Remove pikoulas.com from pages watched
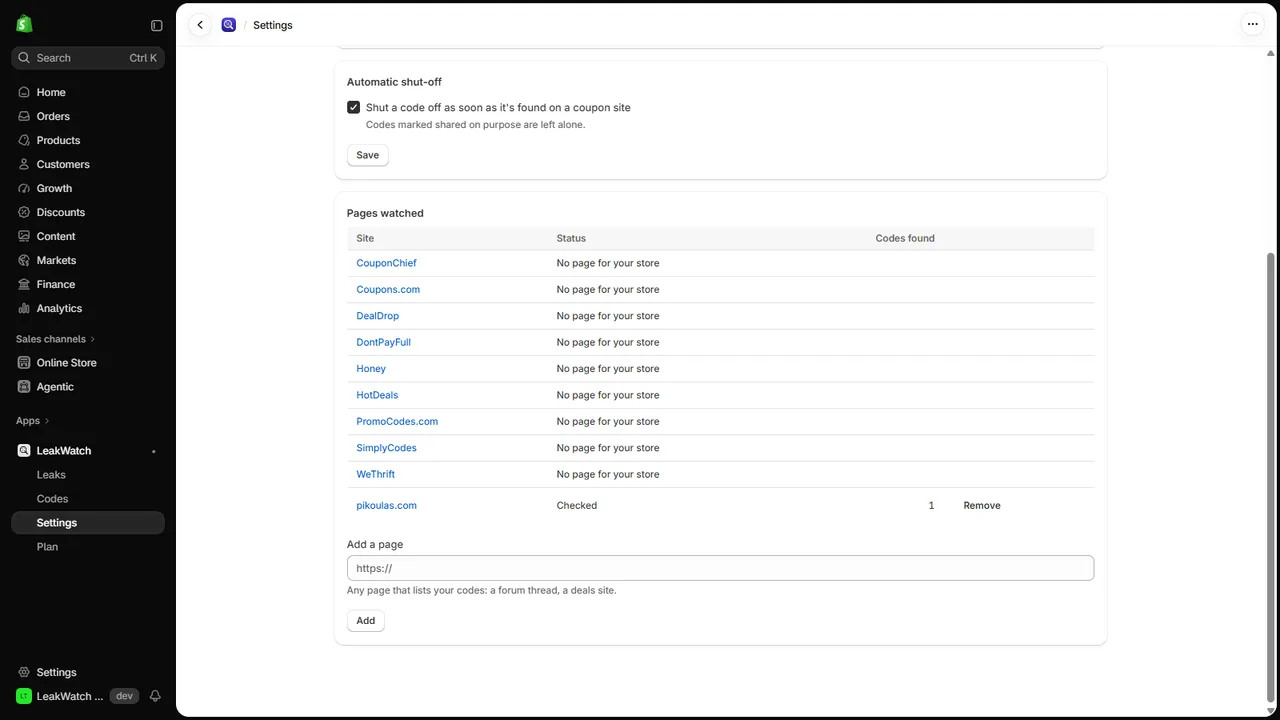The height and width of the screenshot is (720, 1280). coord(982,506)
